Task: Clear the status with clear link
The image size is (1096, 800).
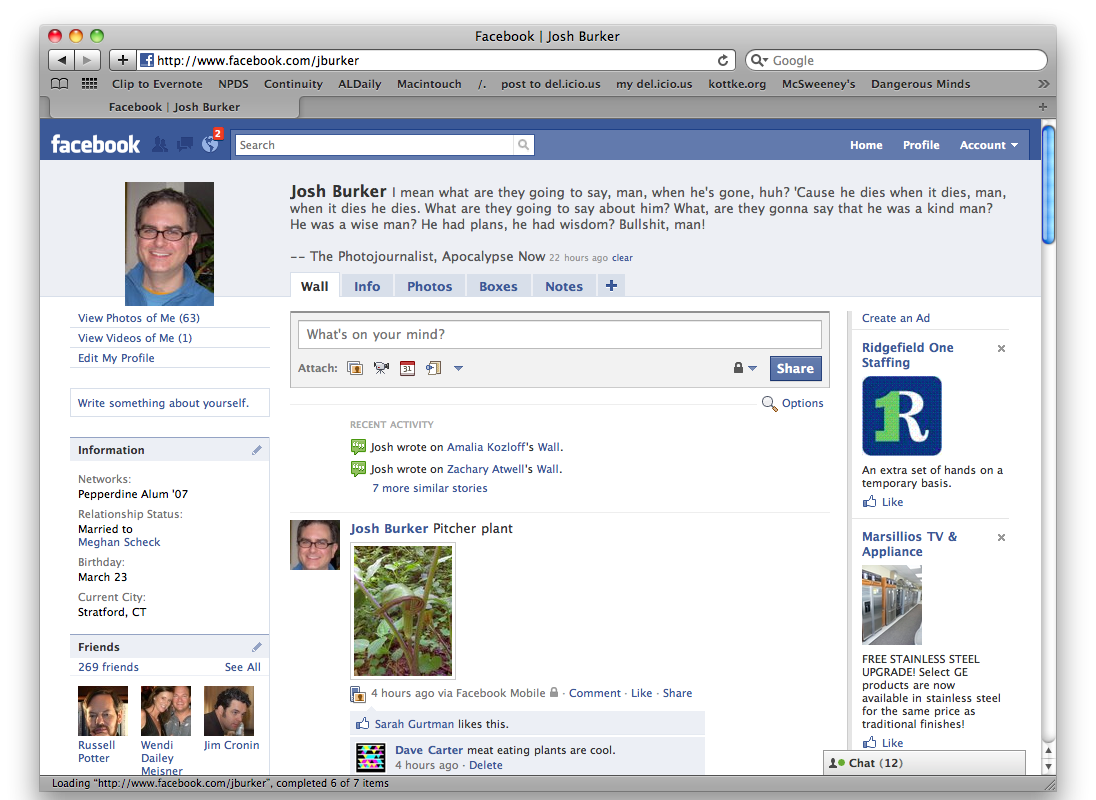Action: [622, 258]
